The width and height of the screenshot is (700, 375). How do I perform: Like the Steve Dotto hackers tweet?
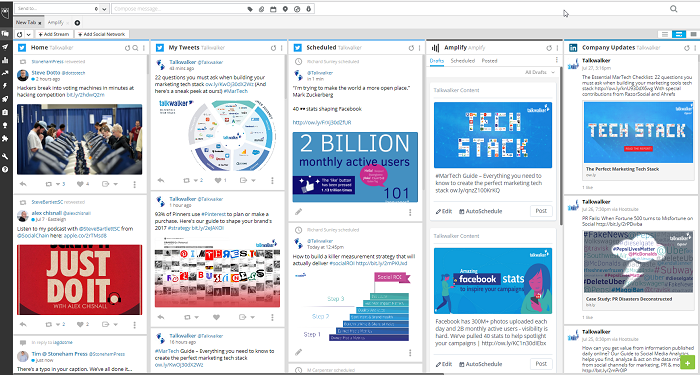pyautogui.click(x=80, y=184)
